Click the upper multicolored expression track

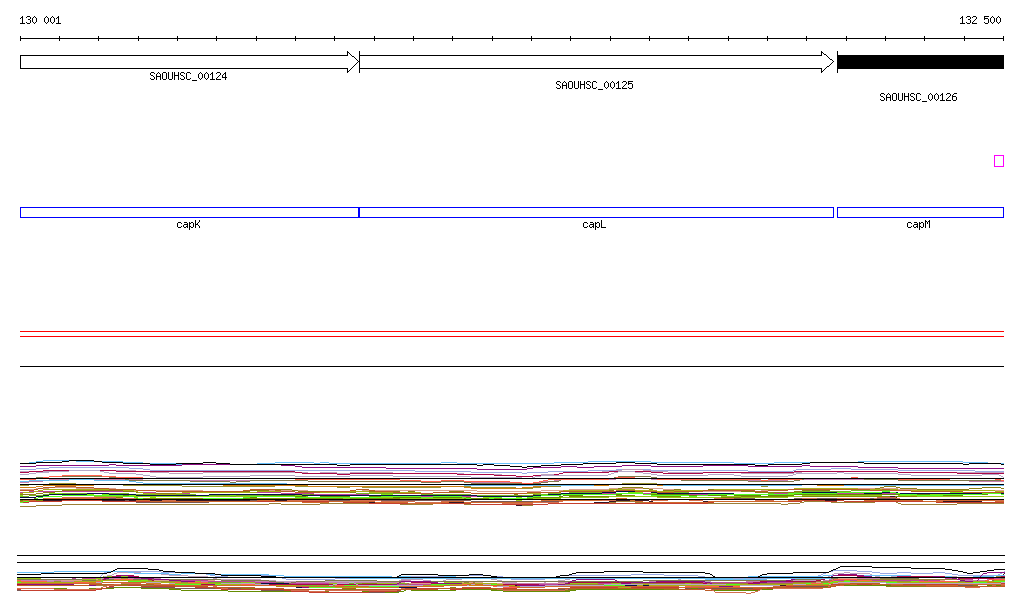[x=512, y=482]
